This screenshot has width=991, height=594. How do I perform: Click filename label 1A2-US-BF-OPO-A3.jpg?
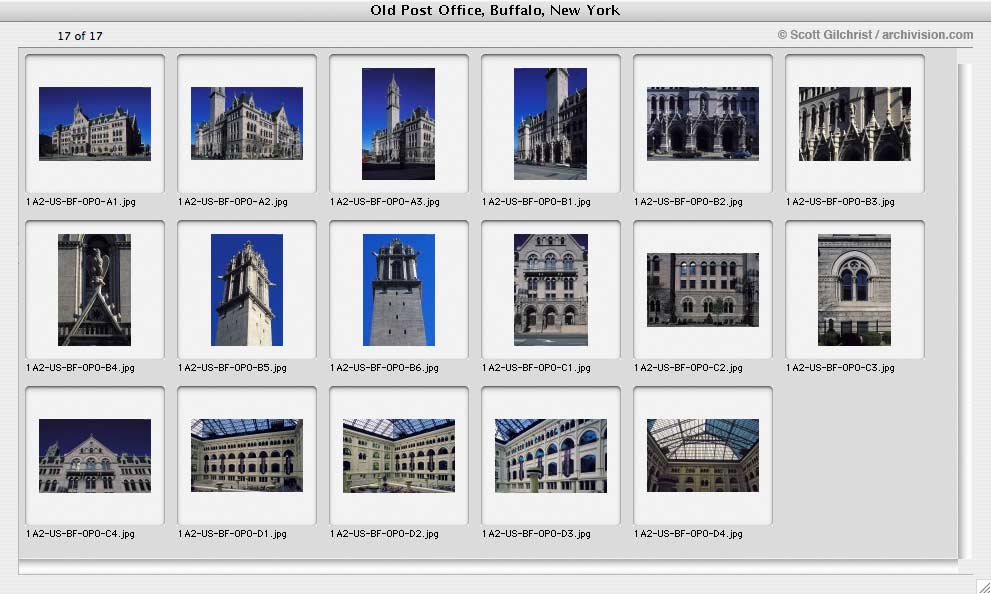coord(385,202)
